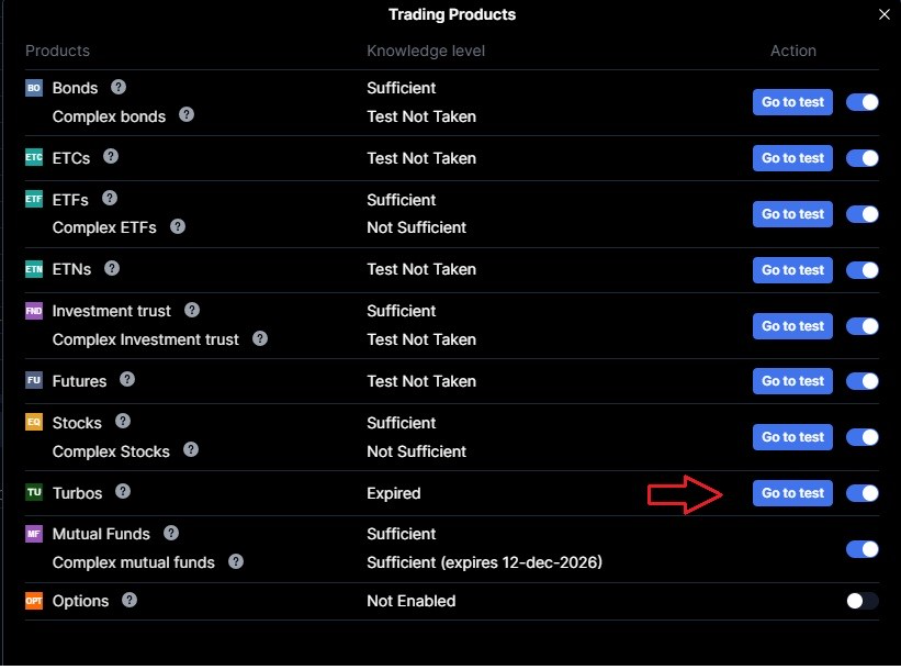The width and height of the screenshot is (901, 666).
Task: Click the help icon beside Futures
Action: click(127, 379)
